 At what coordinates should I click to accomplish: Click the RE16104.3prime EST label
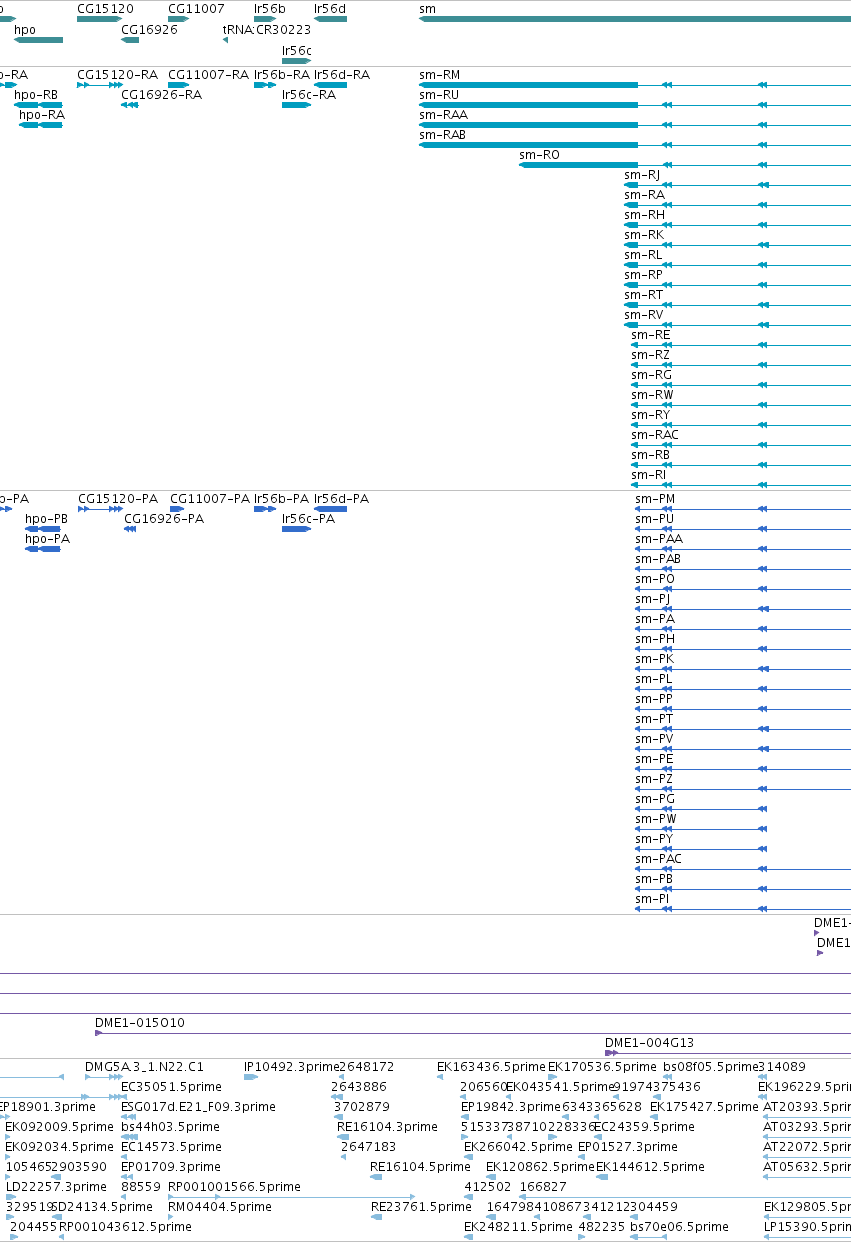pos(387,1127)
